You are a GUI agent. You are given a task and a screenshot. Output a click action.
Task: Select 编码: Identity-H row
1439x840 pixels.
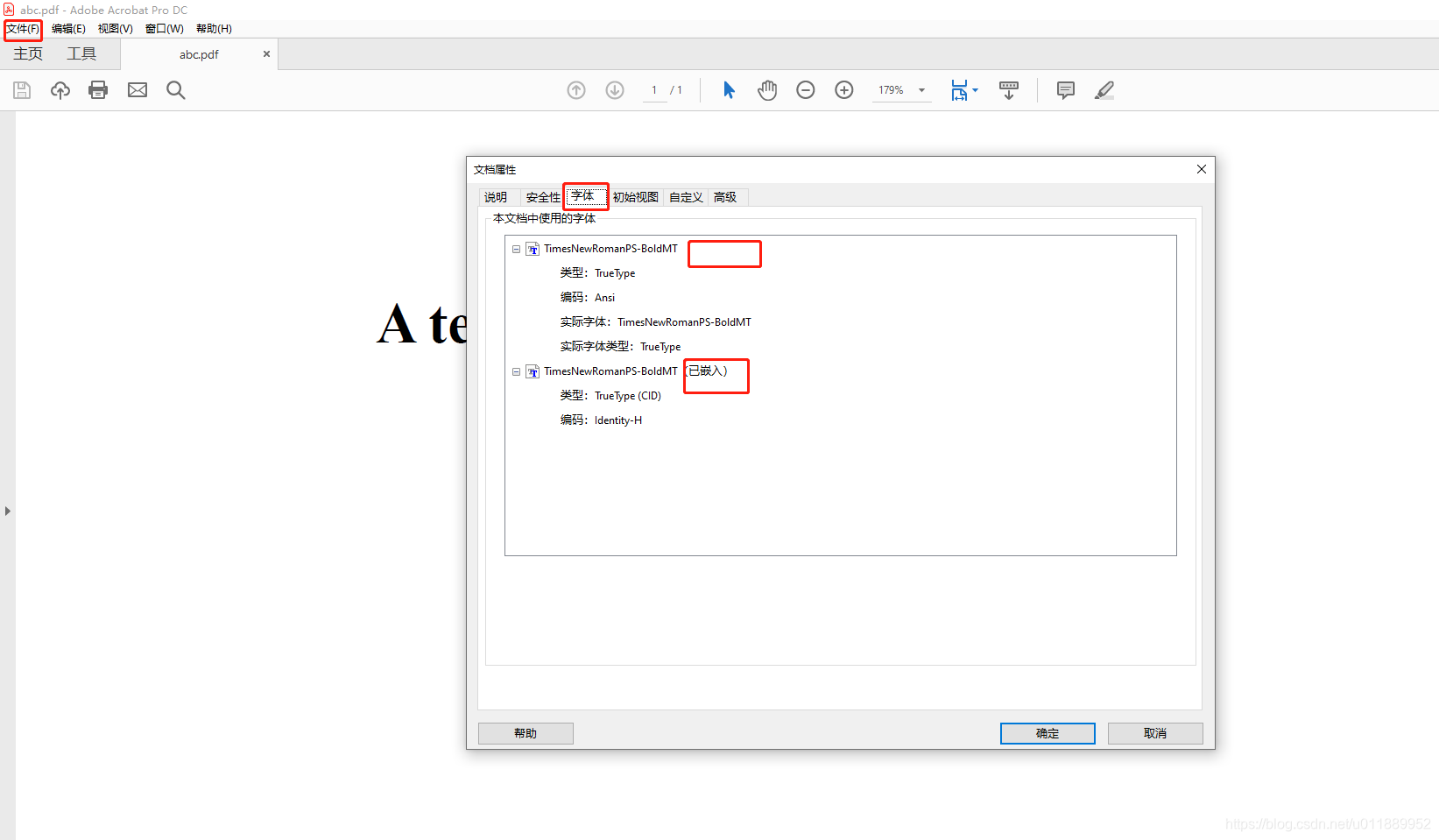(601, 420)
